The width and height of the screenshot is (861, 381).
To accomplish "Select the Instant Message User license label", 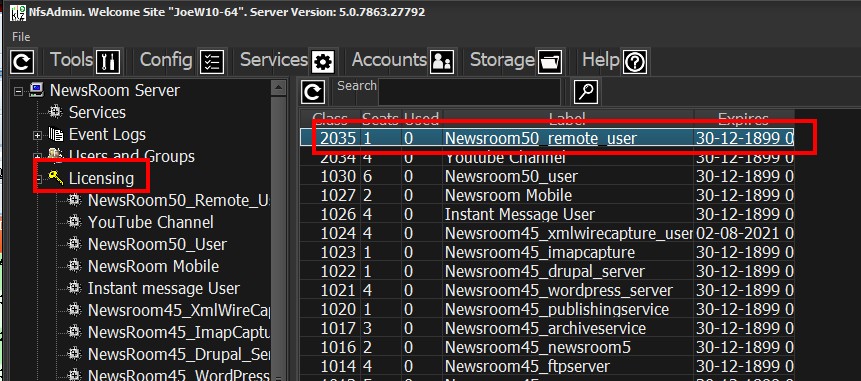I will 519,215.
